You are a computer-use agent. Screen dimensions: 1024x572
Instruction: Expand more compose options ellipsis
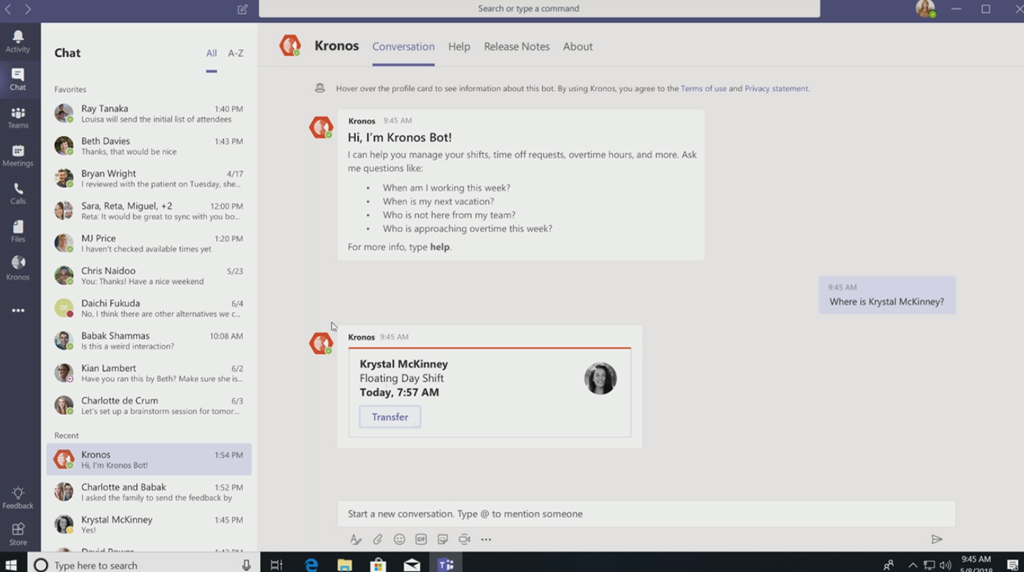(486, 539)
